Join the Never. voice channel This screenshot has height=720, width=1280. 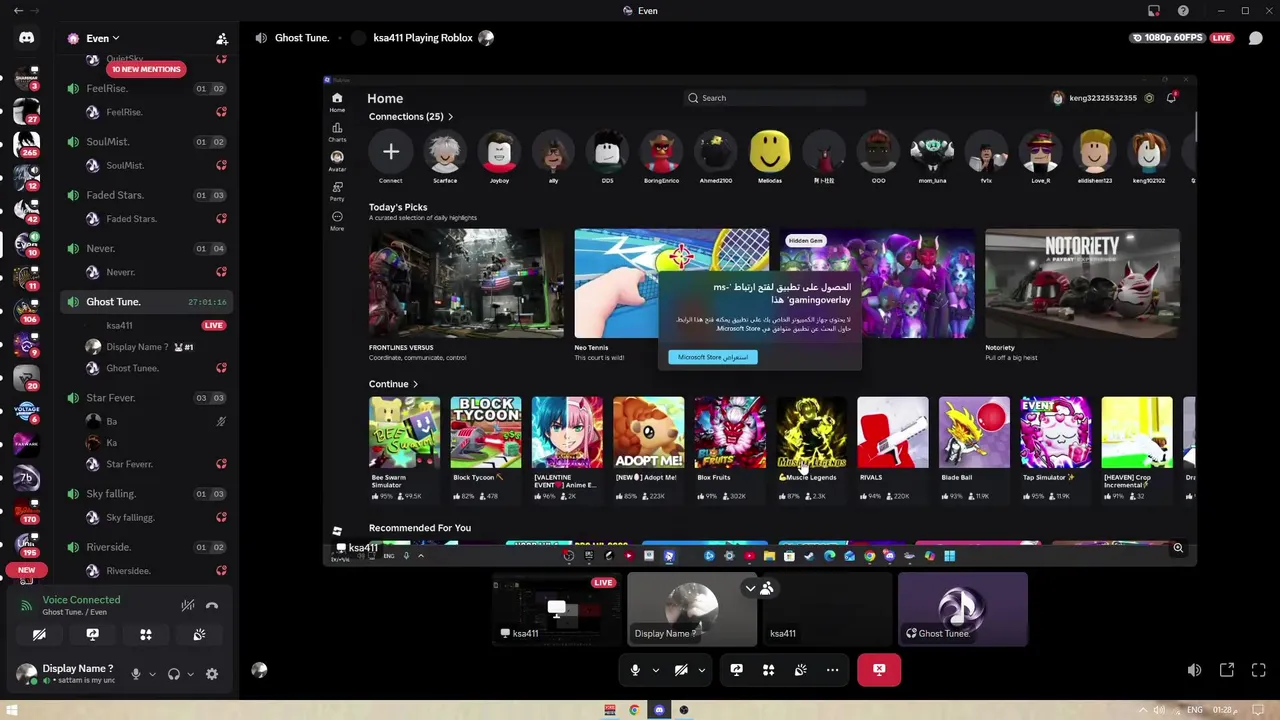click(x=146, y=248)
